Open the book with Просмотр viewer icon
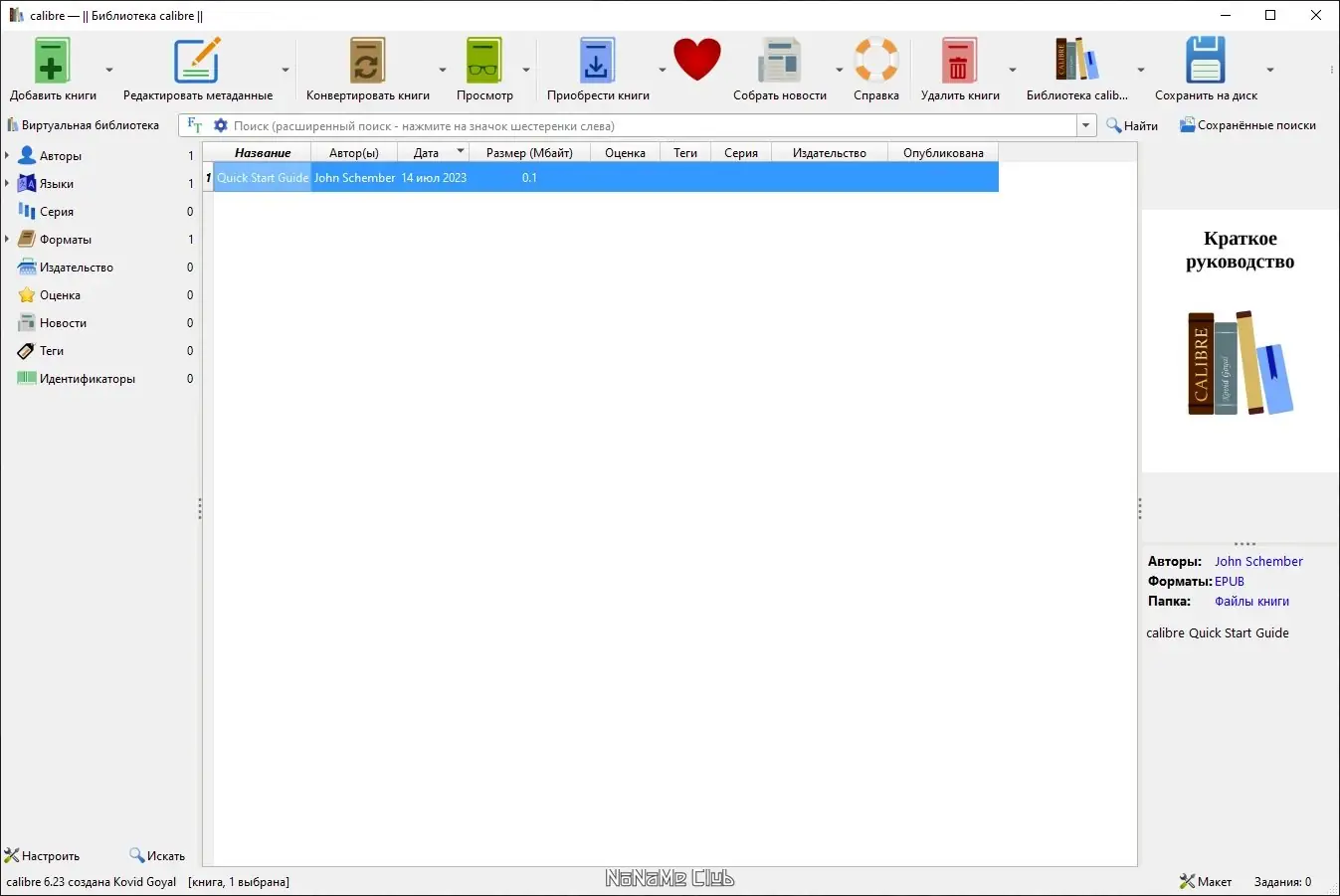This screenshot has width=1340, height=896. [484, 61]
